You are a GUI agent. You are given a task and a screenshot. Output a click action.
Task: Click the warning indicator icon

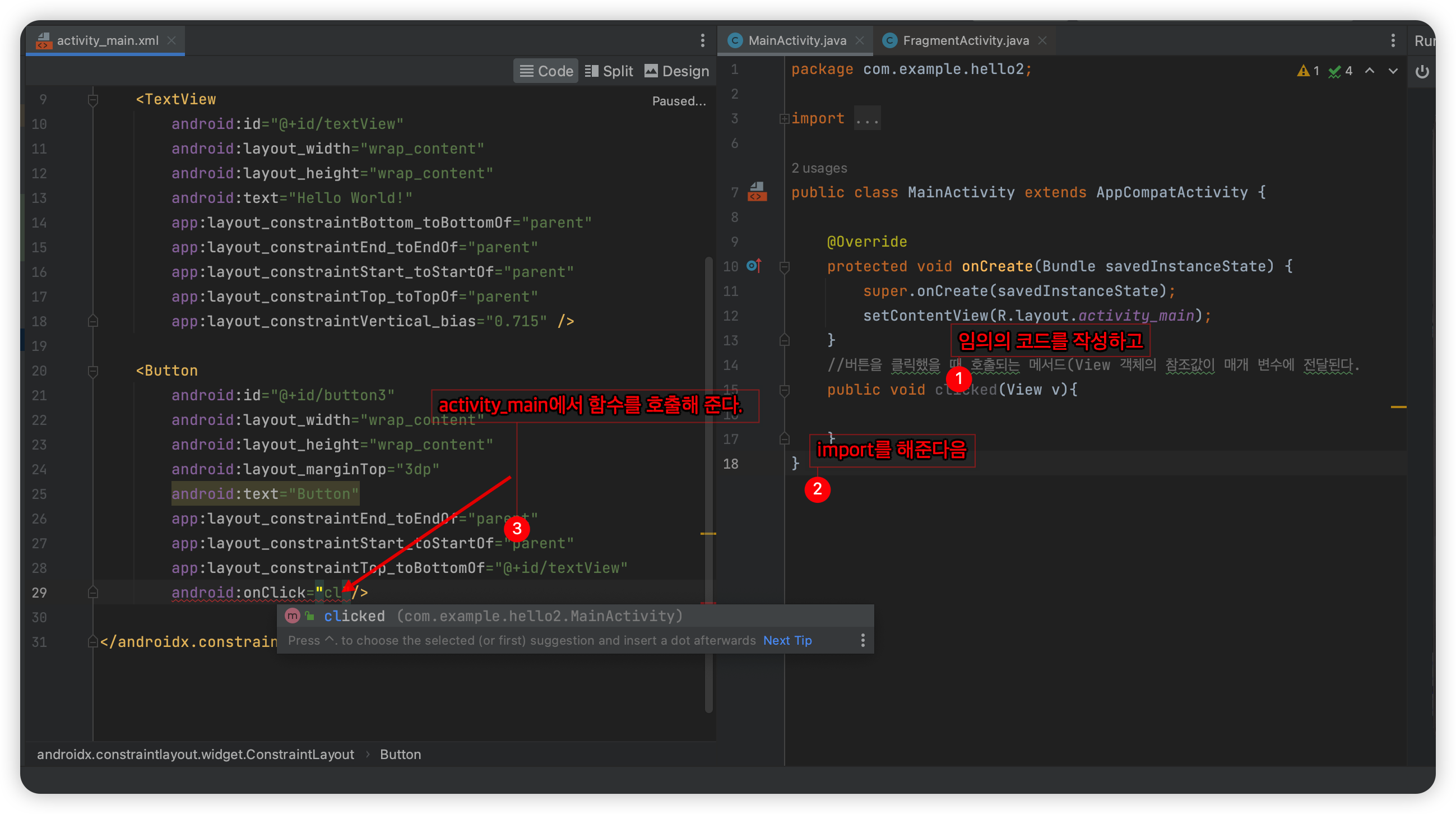(x=1304, y=71)
